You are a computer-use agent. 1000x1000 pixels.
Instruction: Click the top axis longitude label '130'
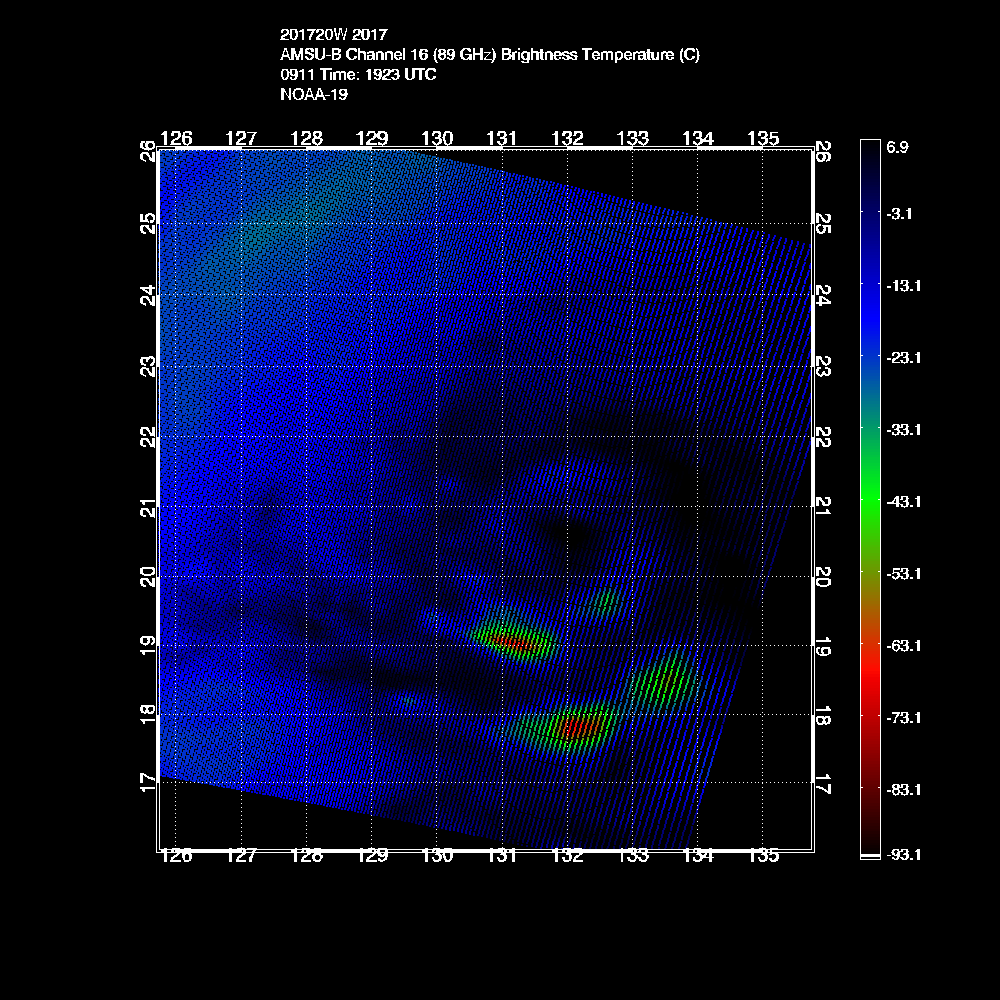437,138
